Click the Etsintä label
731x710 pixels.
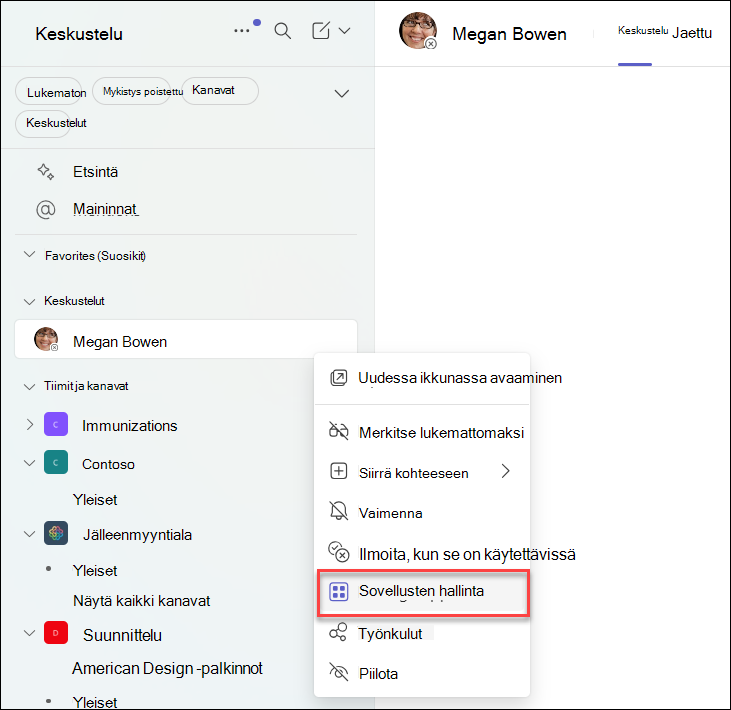(x=95, y=172)
